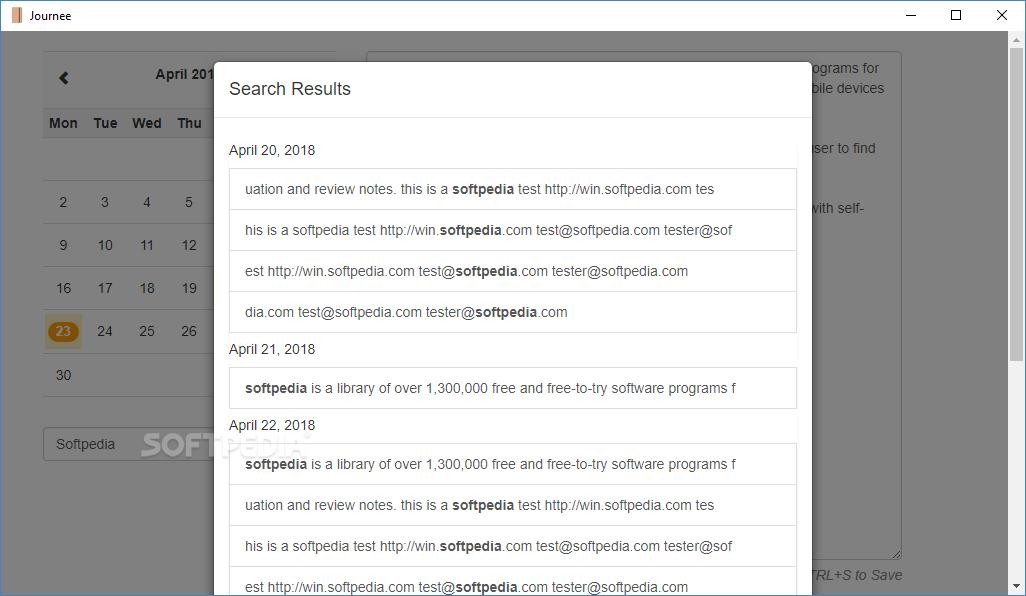Click the vertical scrollbar thumb
1026x596 pixels.
coord(1016,204)
